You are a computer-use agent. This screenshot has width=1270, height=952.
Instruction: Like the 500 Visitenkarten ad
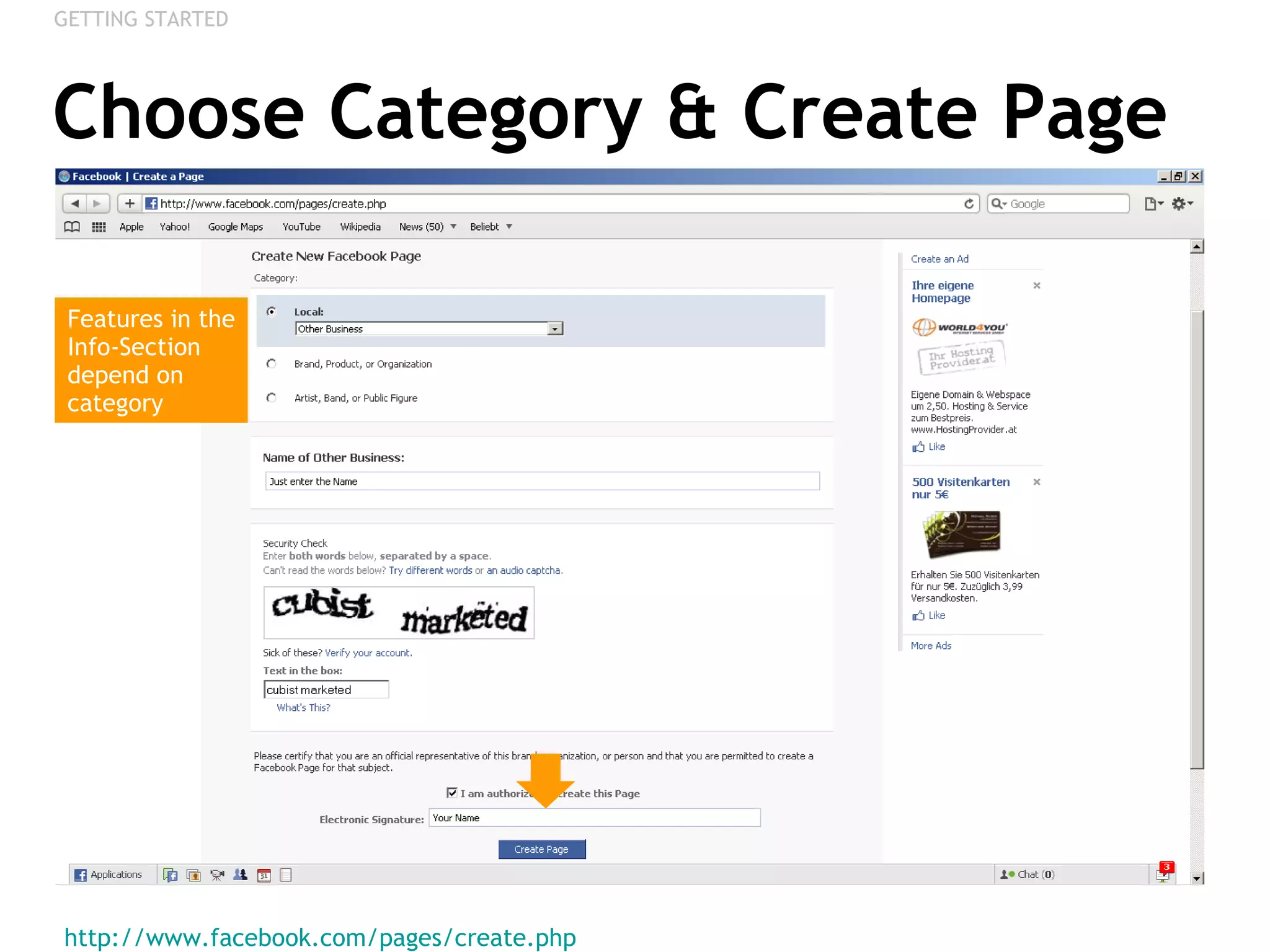click(x=928, y=615)
